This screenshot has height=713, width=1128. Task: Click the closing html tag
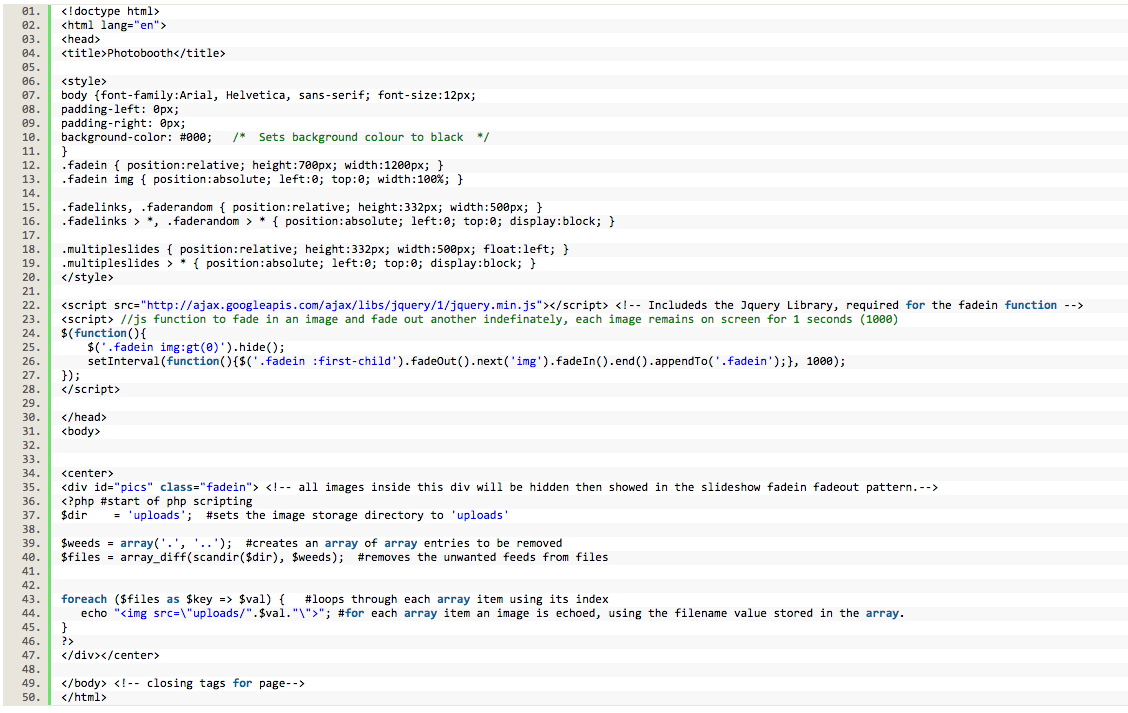[x=84, y=698]
